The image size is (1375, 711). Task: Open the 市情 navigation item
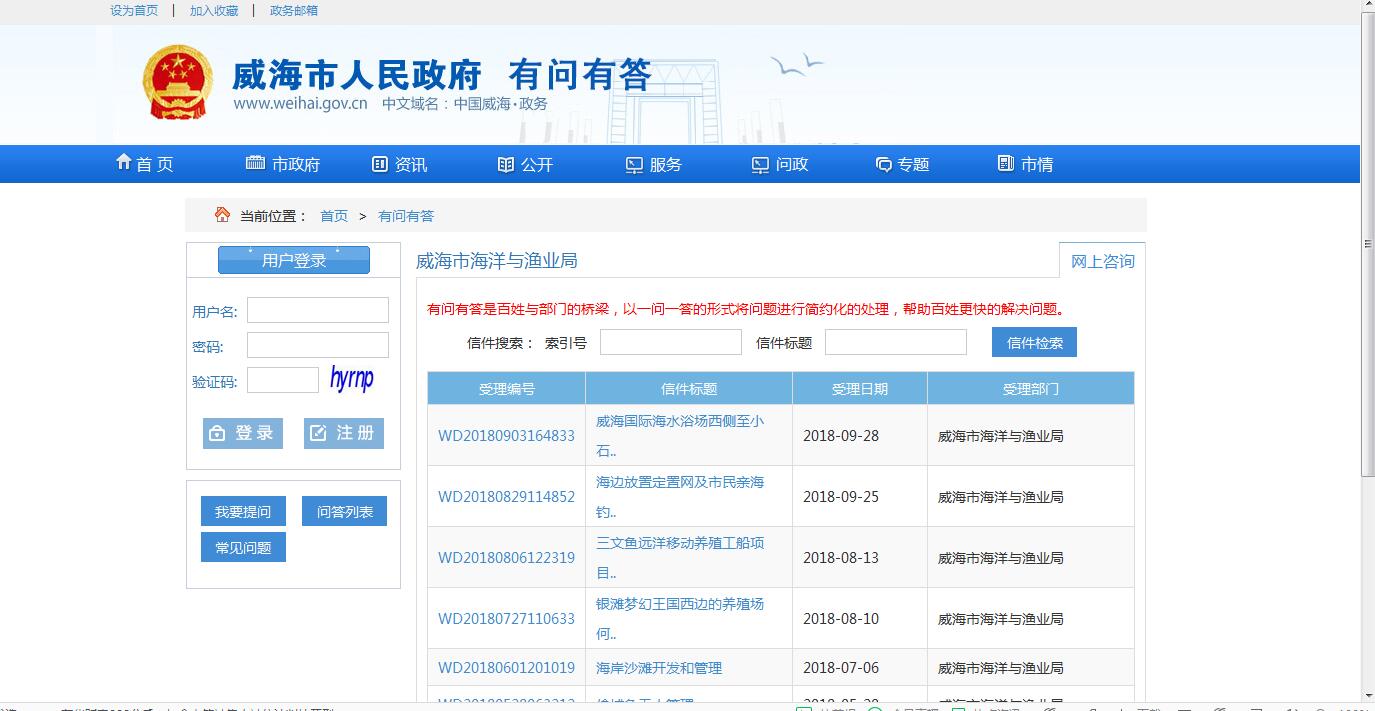1026,164
